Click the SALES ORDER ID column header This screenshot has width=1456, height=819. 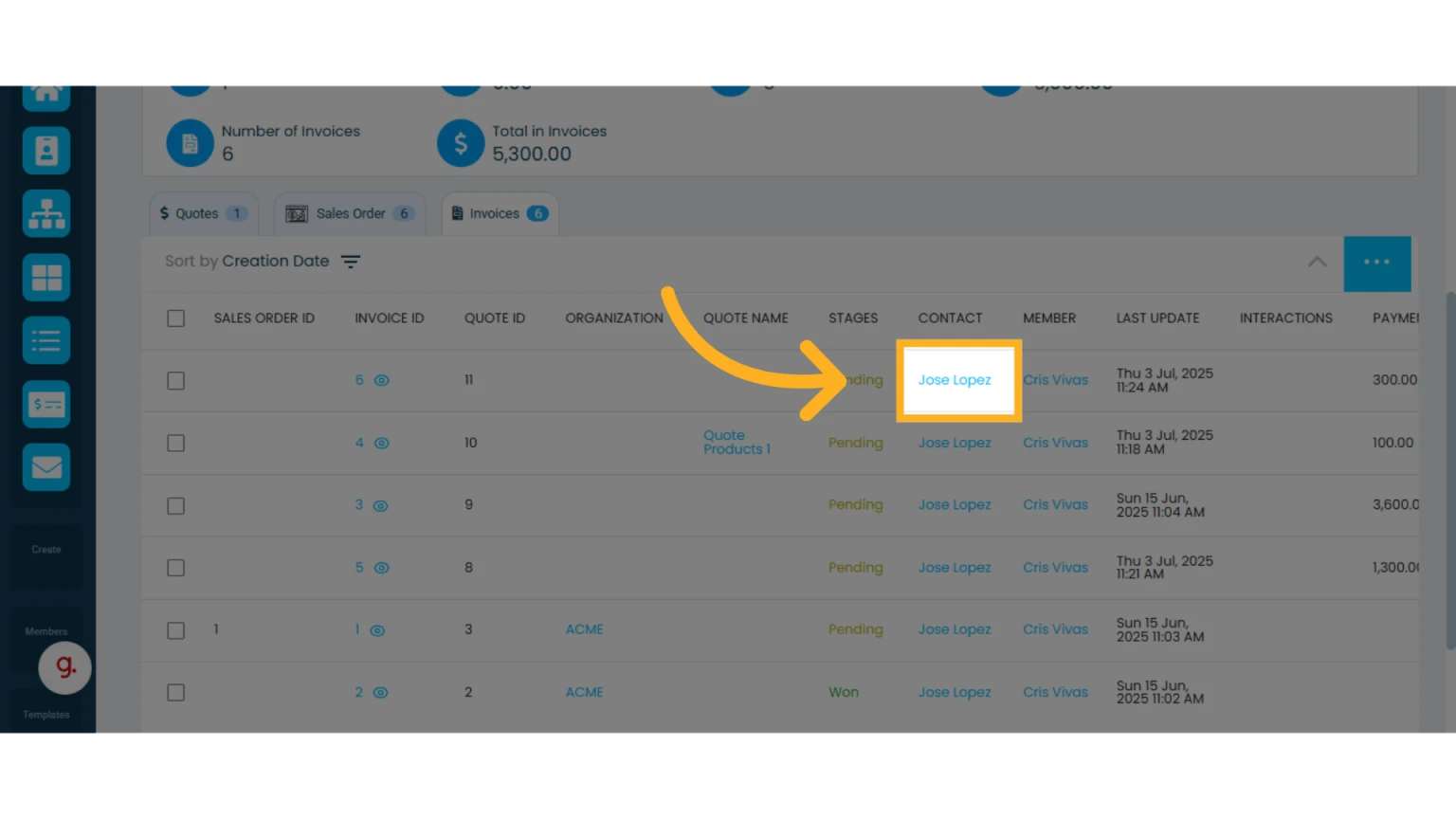point(264,318)
